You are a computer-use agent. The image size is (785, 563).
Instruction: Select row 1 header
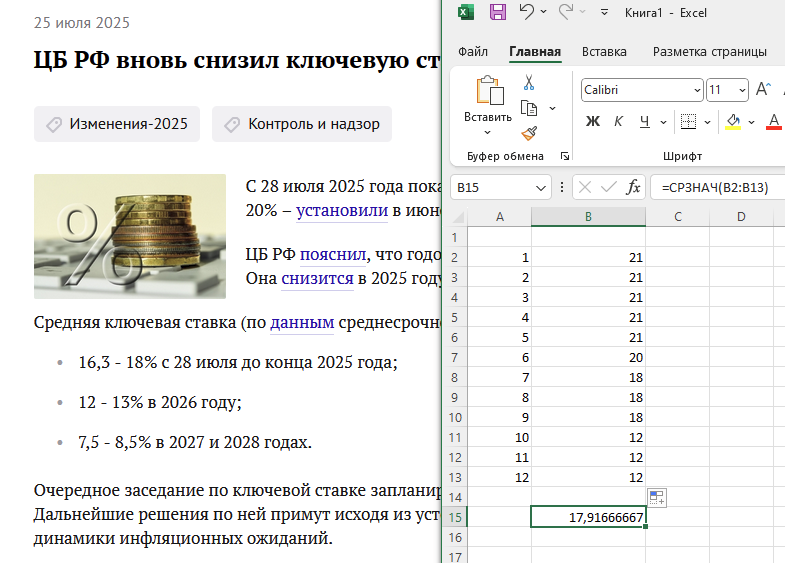[455, 237]
